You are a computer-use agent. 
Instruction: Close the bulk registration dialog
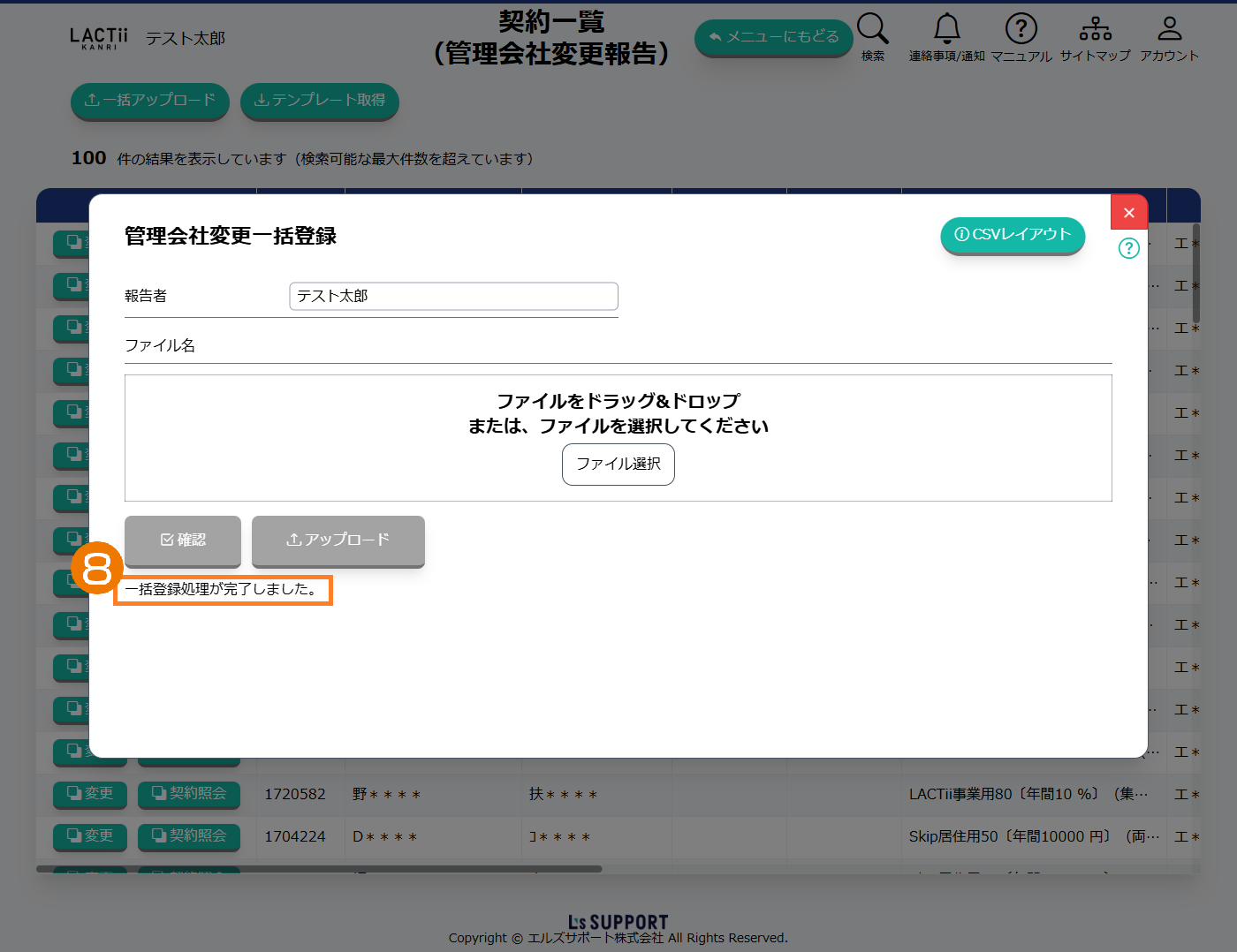pyautogui.click(x=1128, y=213)
